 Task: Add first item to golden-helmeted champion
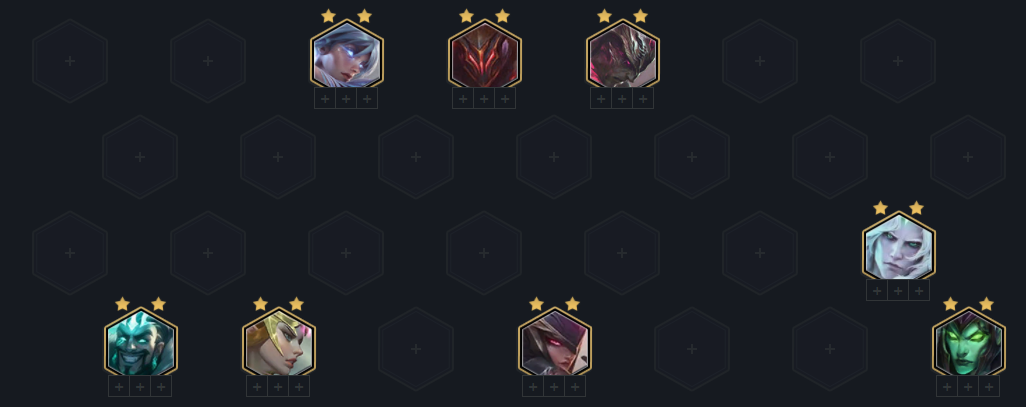(257, 387)
